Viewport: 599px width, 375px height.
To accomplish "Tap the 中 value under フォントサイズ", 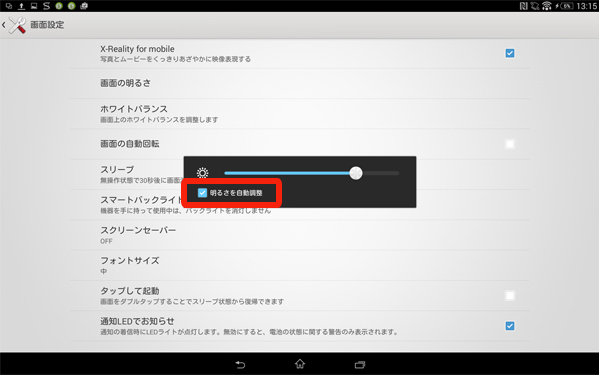I will pos(104,271).
